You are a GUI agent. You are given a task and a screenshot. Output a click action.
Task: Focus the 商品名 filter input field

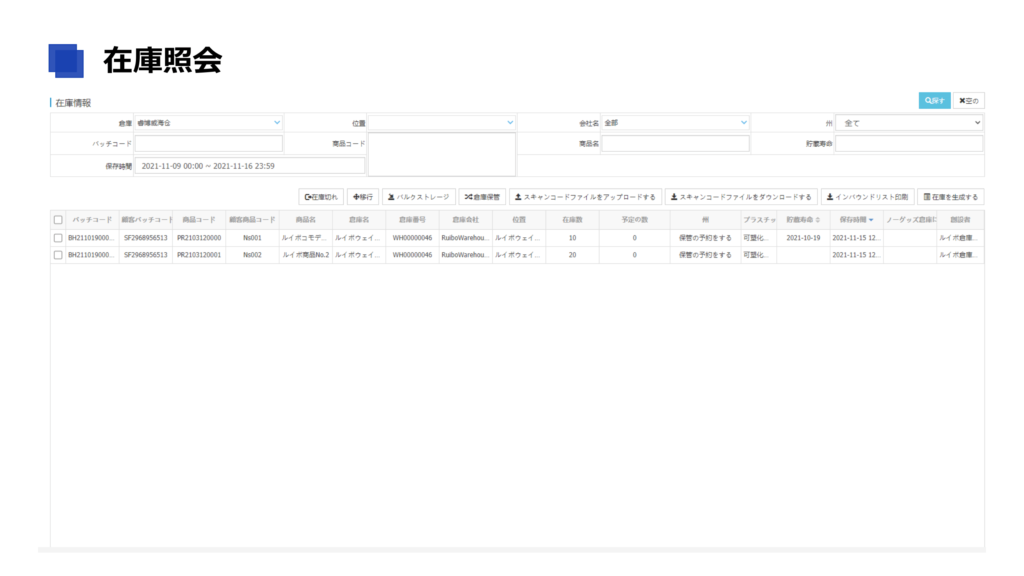(675, 144)
